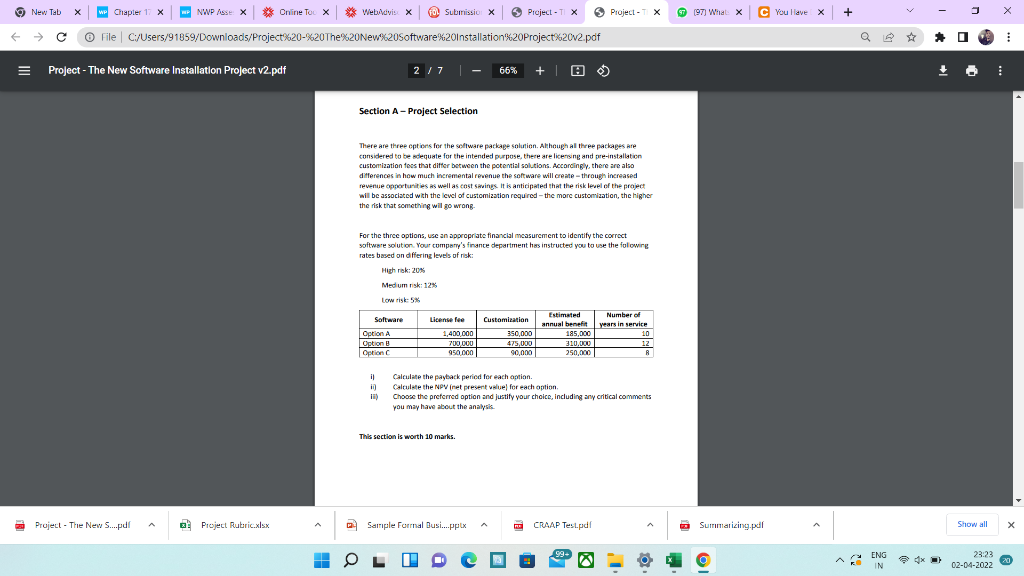Expand the Project Rubric.xlsx download options

point(318,524)
